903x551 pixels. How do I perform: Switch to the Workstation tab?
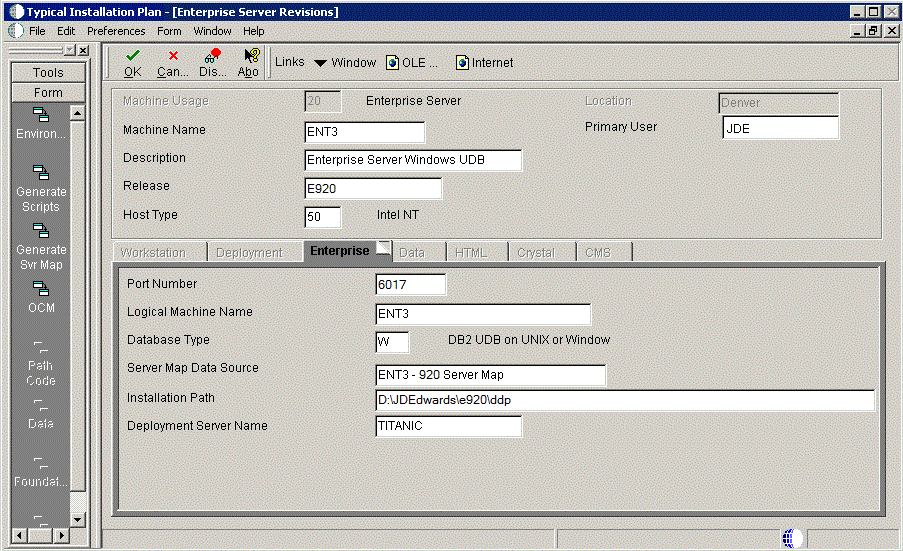point(159,252)
